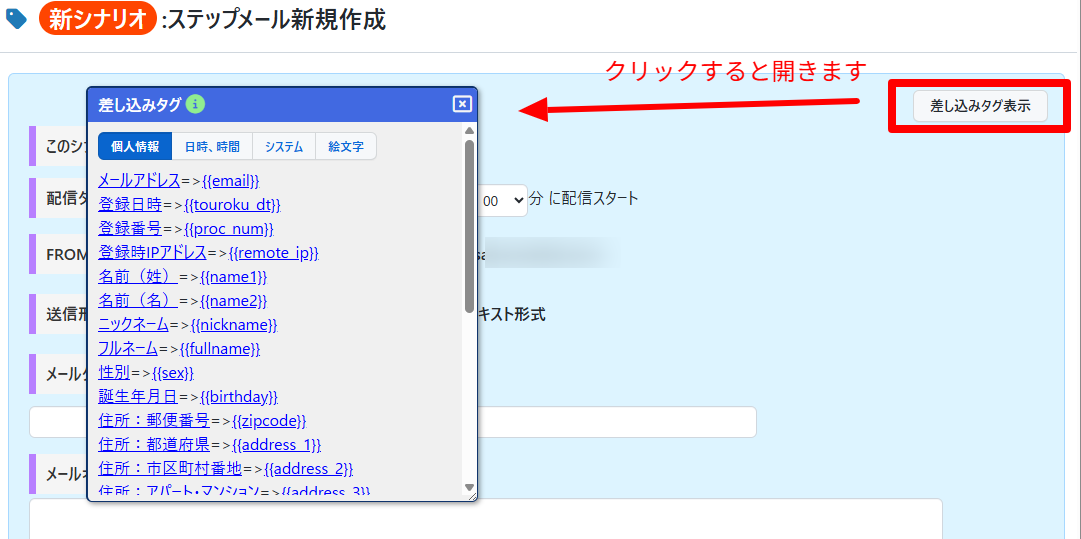This screenshot has width=1081, height=539.
Task: Open the システム tab
Action: (284, 146)
